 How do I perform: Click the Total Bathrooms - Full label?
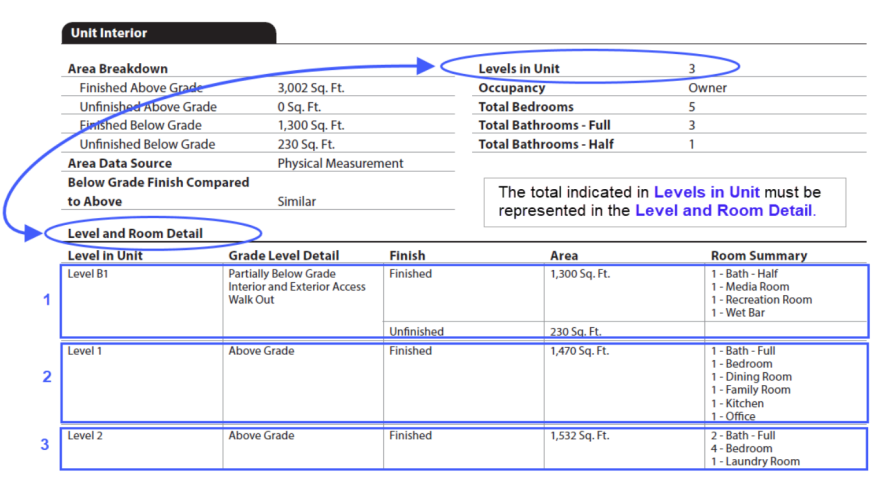[544, 125]
